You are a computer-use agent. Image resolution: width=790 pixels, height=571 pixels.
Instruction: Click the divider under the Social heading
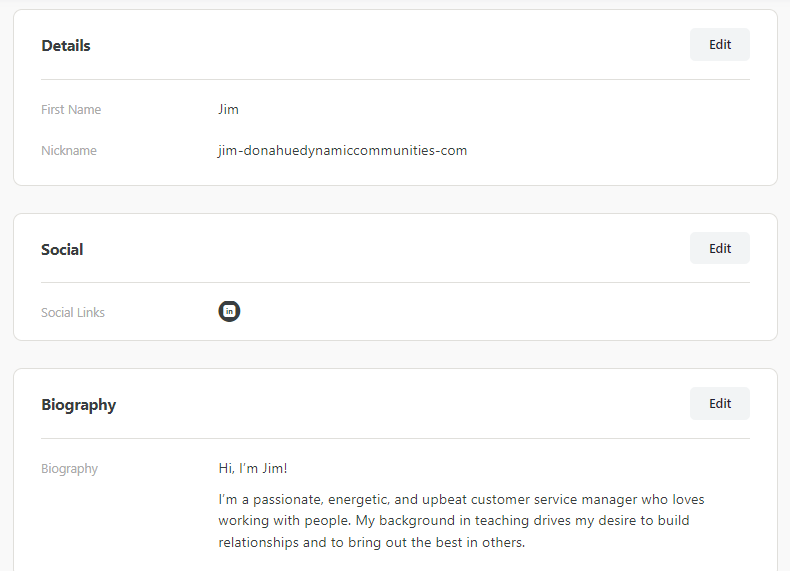(x=396, y=282)
